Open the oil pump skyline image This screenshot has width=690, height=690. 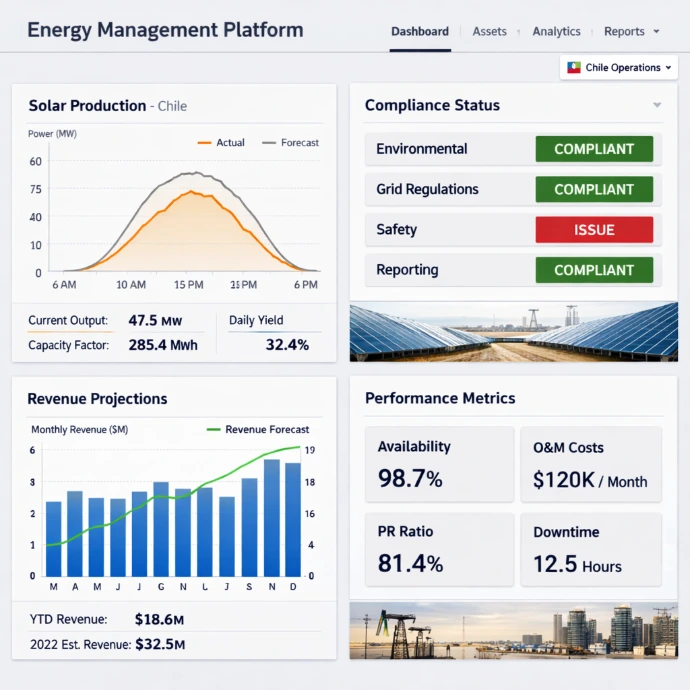tap(513, 631)
